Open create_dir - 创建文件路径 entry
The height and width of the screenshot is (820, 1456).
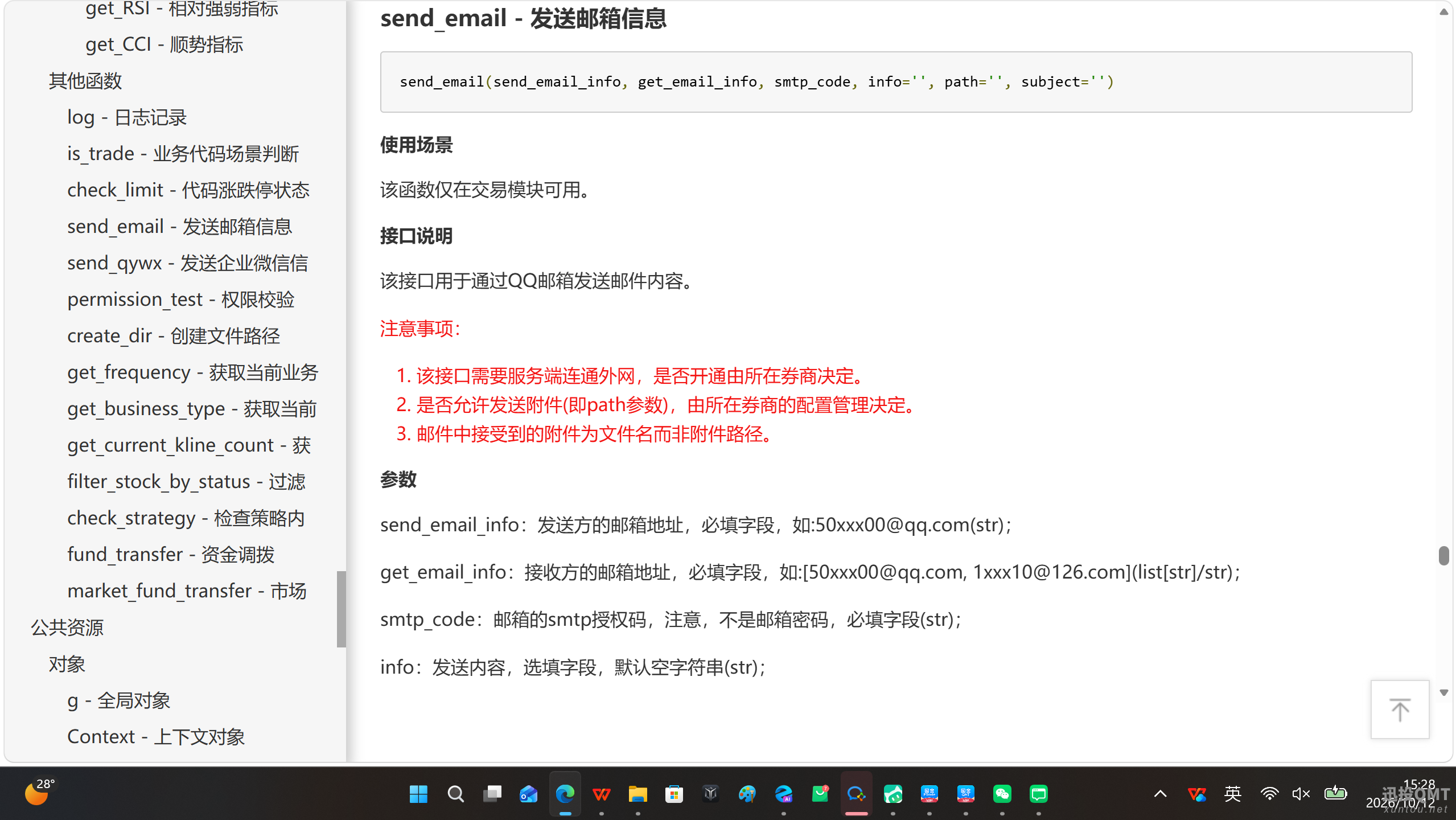coord(174,336)
